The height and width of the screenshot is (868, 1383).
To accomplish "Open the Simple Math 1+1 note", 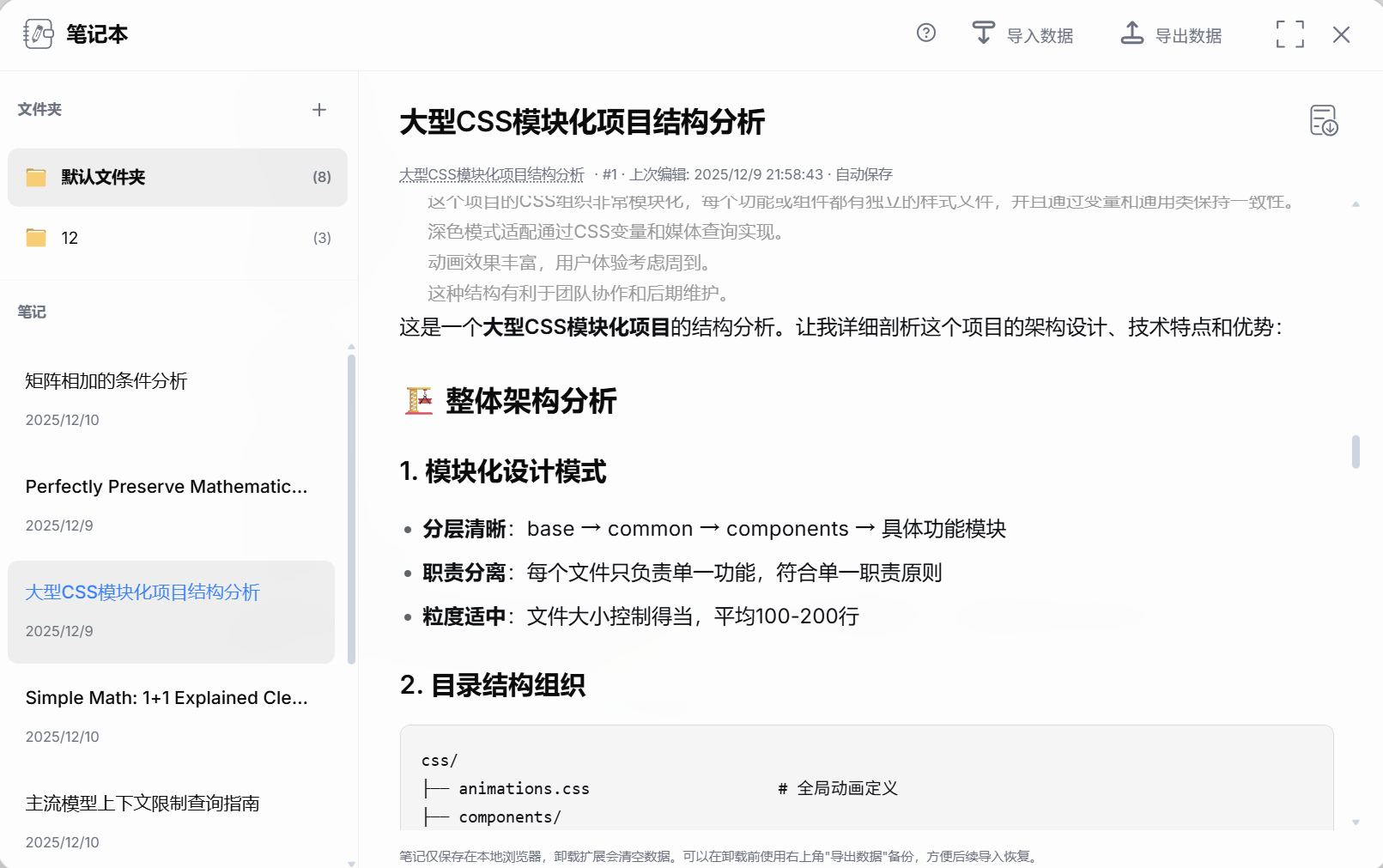I will click(166, 697).
